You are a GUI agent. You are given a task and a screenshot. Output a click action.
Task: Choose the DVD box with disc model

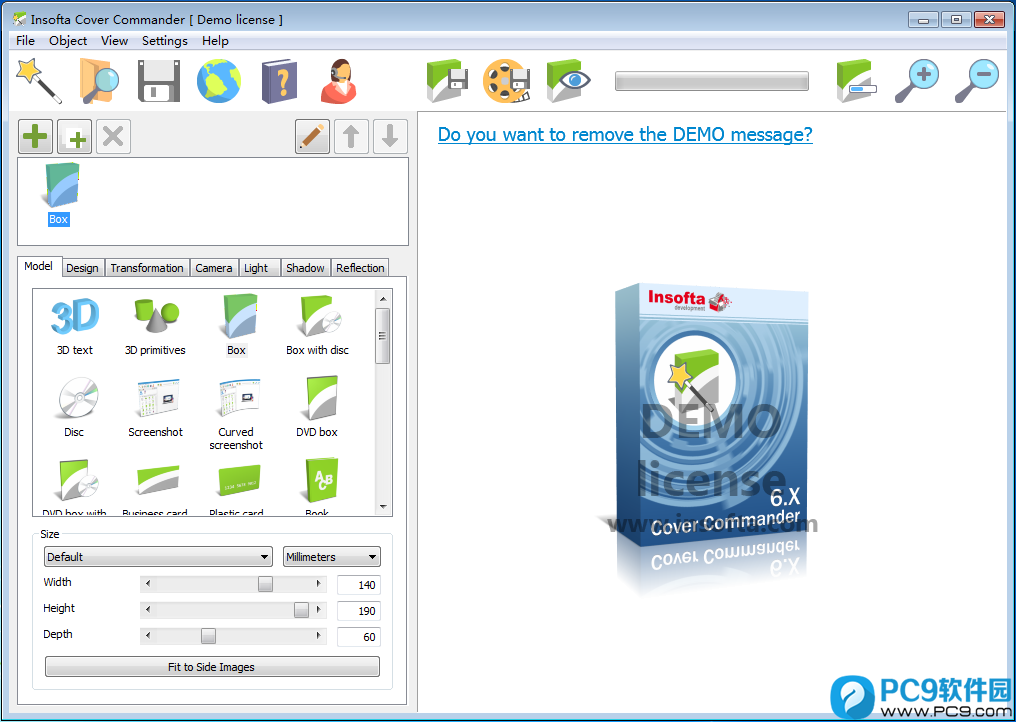(75, 487)
